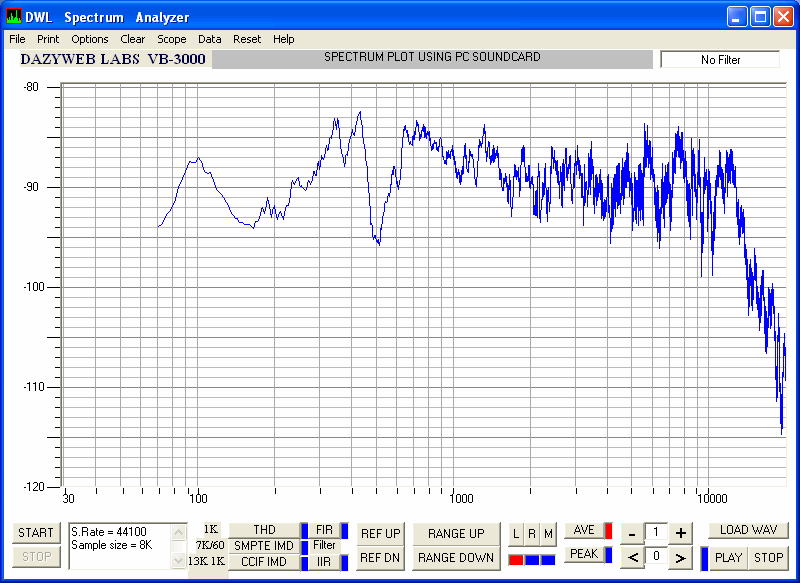Open the Options menu
The image size is (800, 583).
(90, 39)
